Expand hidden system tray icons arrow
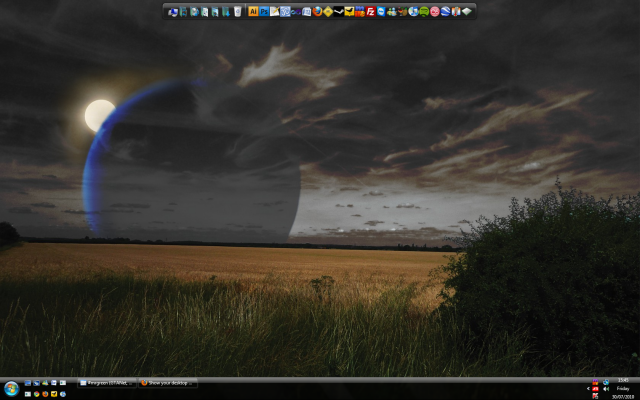640x400 pixels. click(588, 389)
